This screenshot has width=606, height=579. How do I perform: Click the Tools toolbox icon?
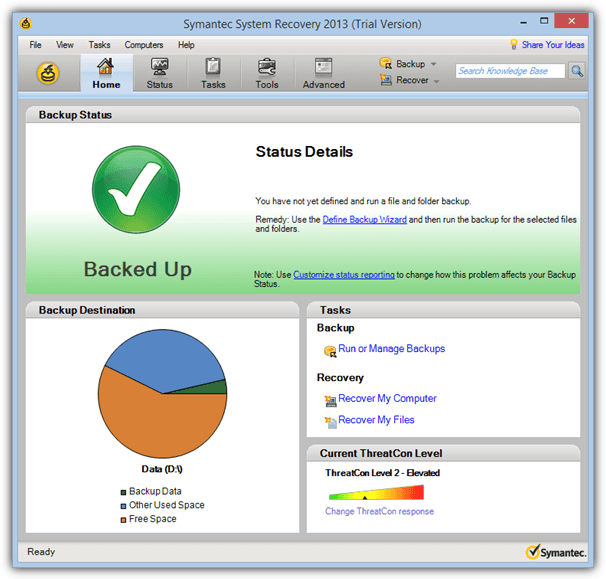[267, 66]
